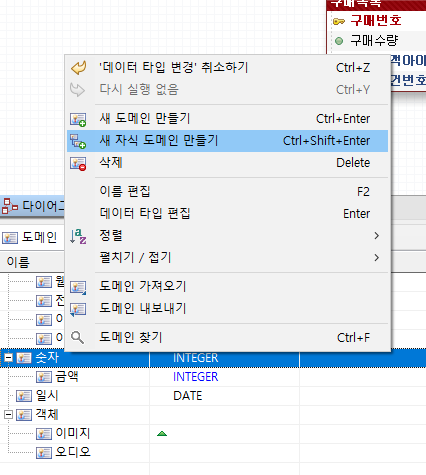Screen dimensions: 426x475
Task: Click the key icon beside 구매번호
Action: pyautogui.click(x=339, y=22)
